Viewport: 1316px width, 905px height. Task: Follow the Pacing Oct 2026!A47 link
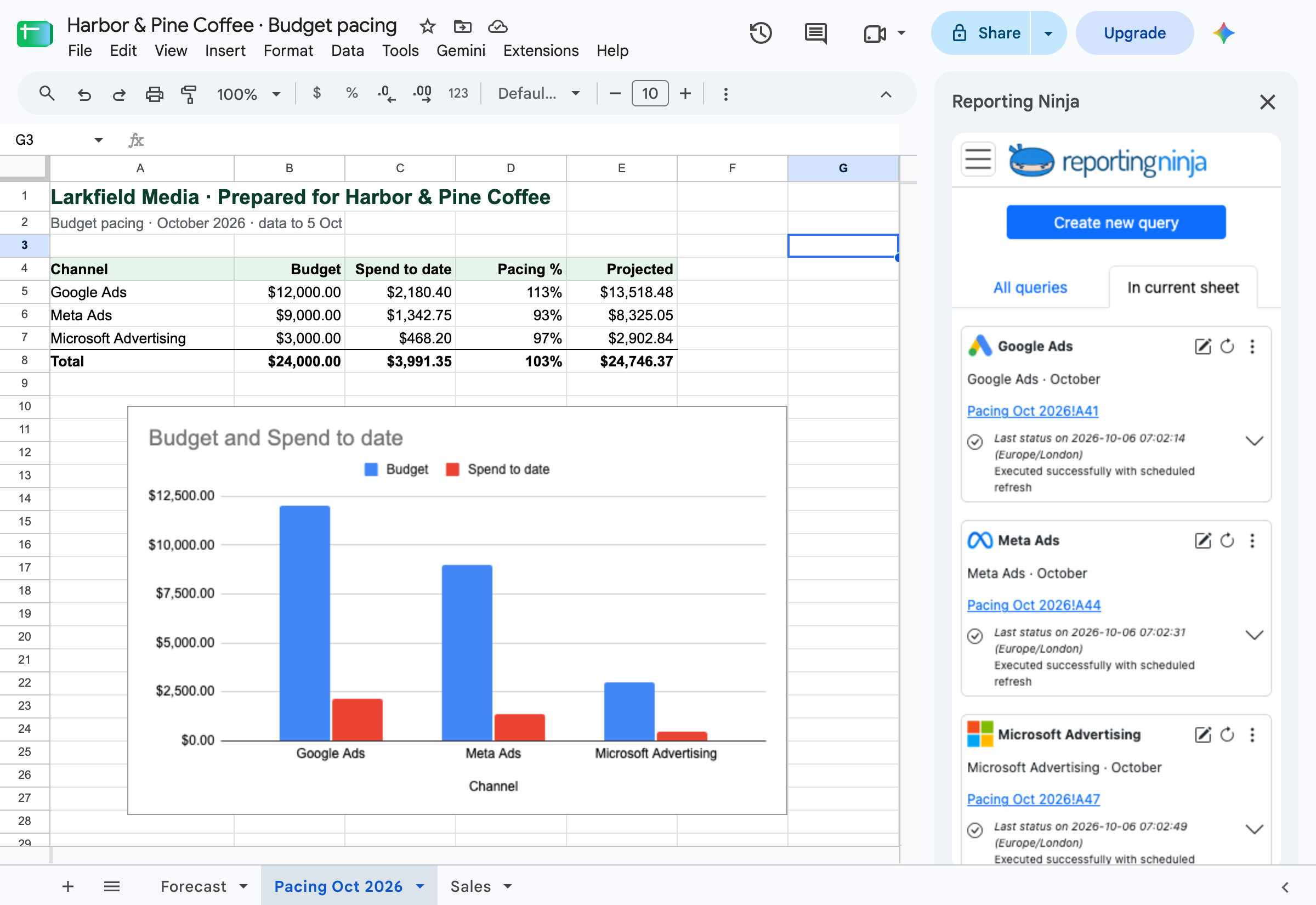[x=1033, y=800]
